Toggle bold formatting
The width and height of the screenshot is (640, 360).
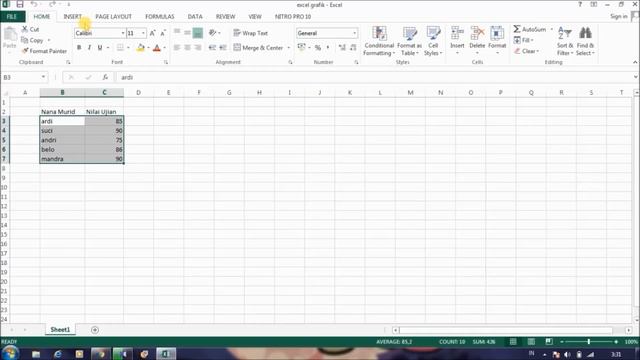[79, 48]
